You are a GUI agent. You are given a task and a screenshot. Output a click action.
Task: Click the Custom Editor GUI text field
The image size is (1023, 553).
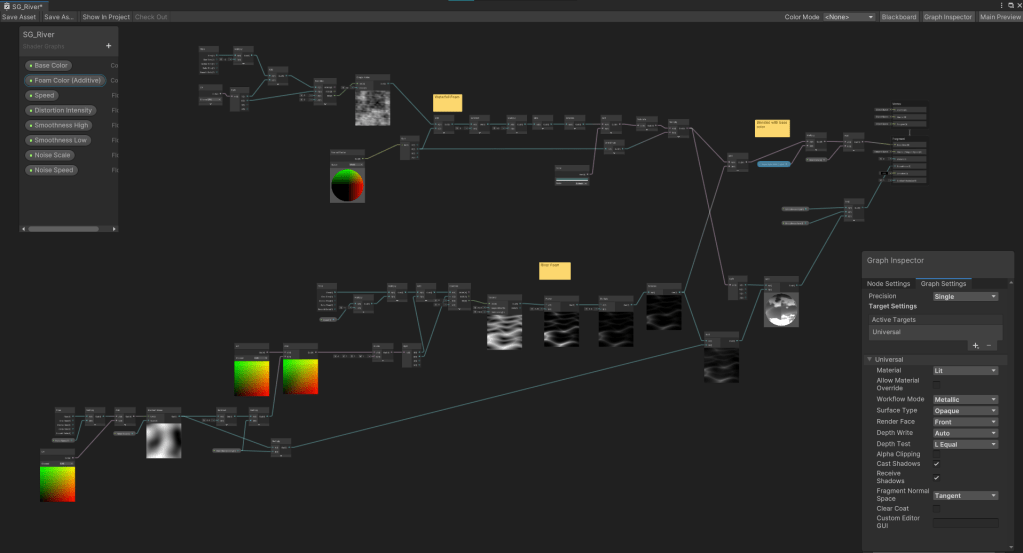965,523
